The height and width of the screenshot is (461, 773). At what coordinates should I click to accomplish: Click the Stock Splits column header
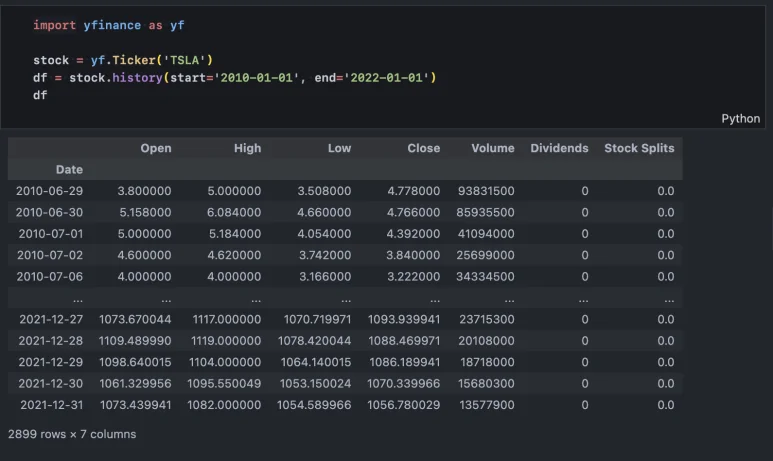639,148
